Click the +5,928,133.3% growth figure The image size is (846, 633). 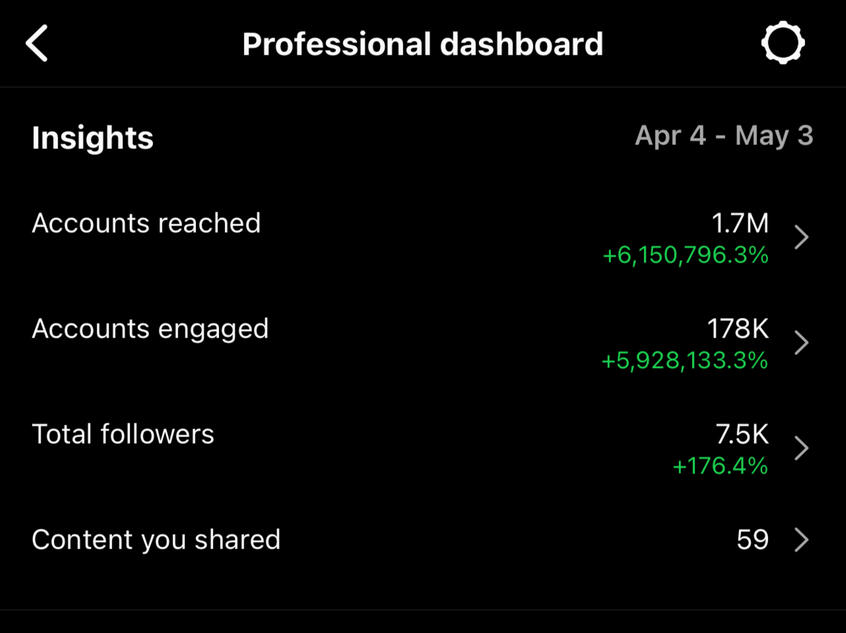coord(685,361)
